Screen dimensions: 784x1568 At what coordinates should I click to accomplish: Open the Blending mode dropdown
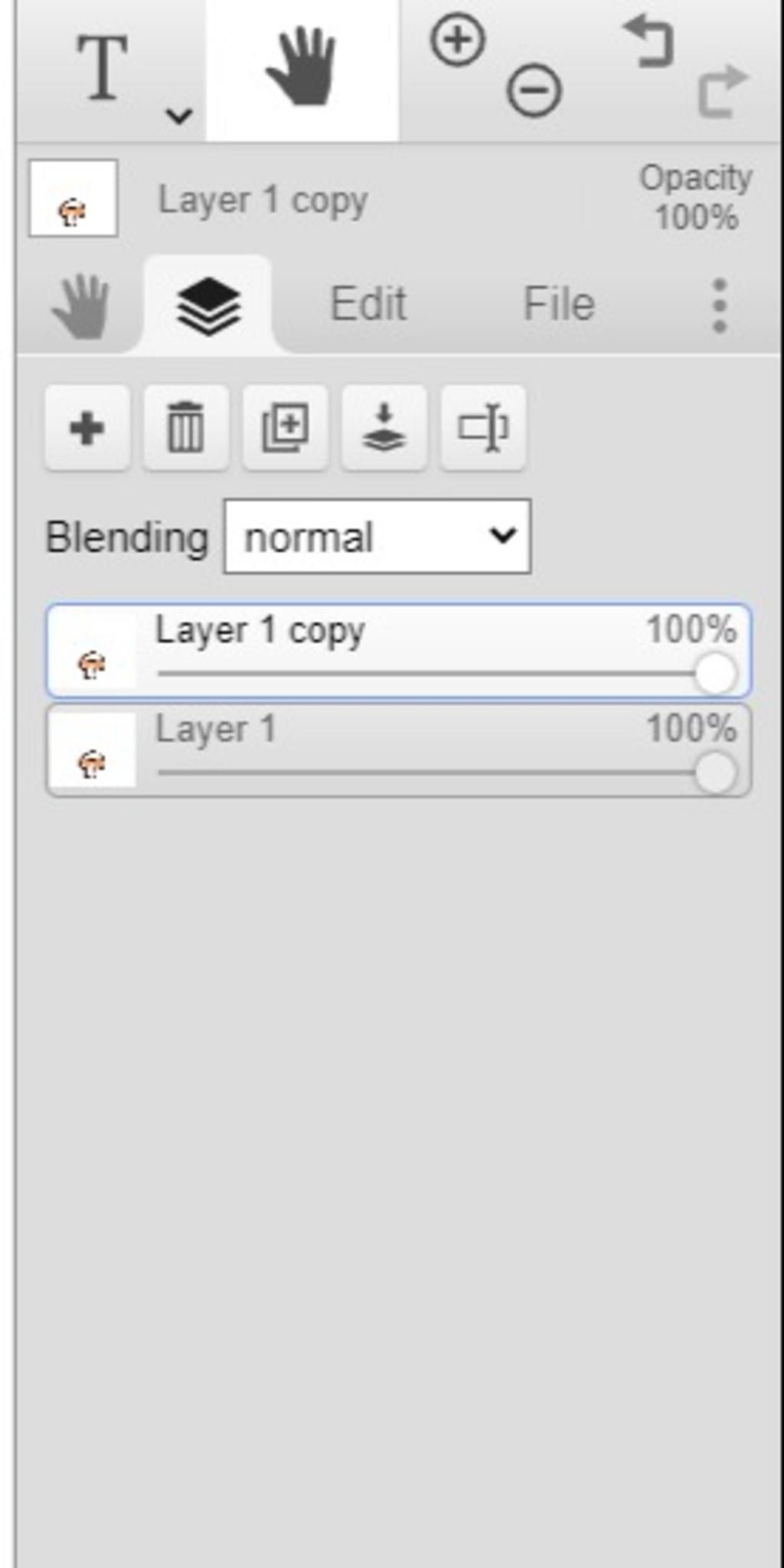click(377, 537)
